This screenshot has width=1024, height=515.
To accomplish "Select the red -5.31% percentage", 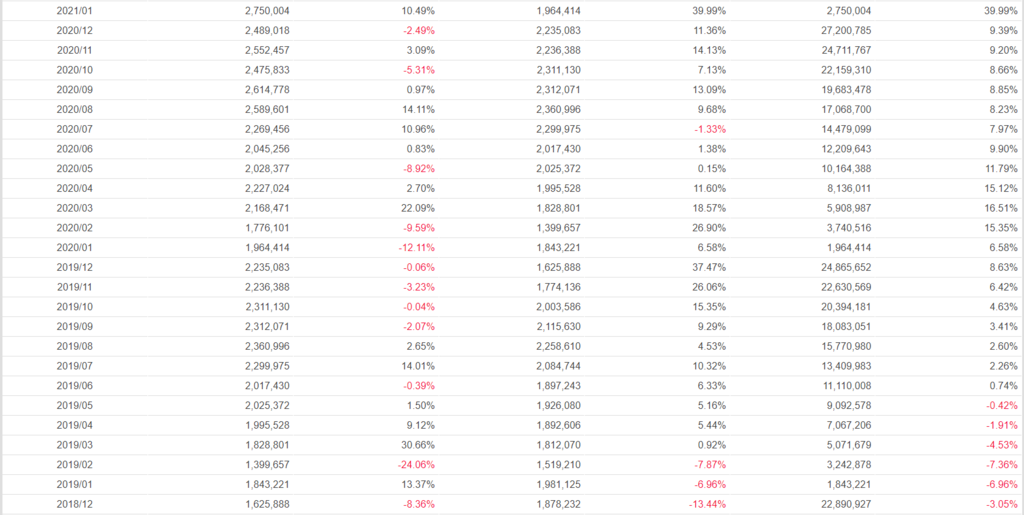I will [417, 69].
